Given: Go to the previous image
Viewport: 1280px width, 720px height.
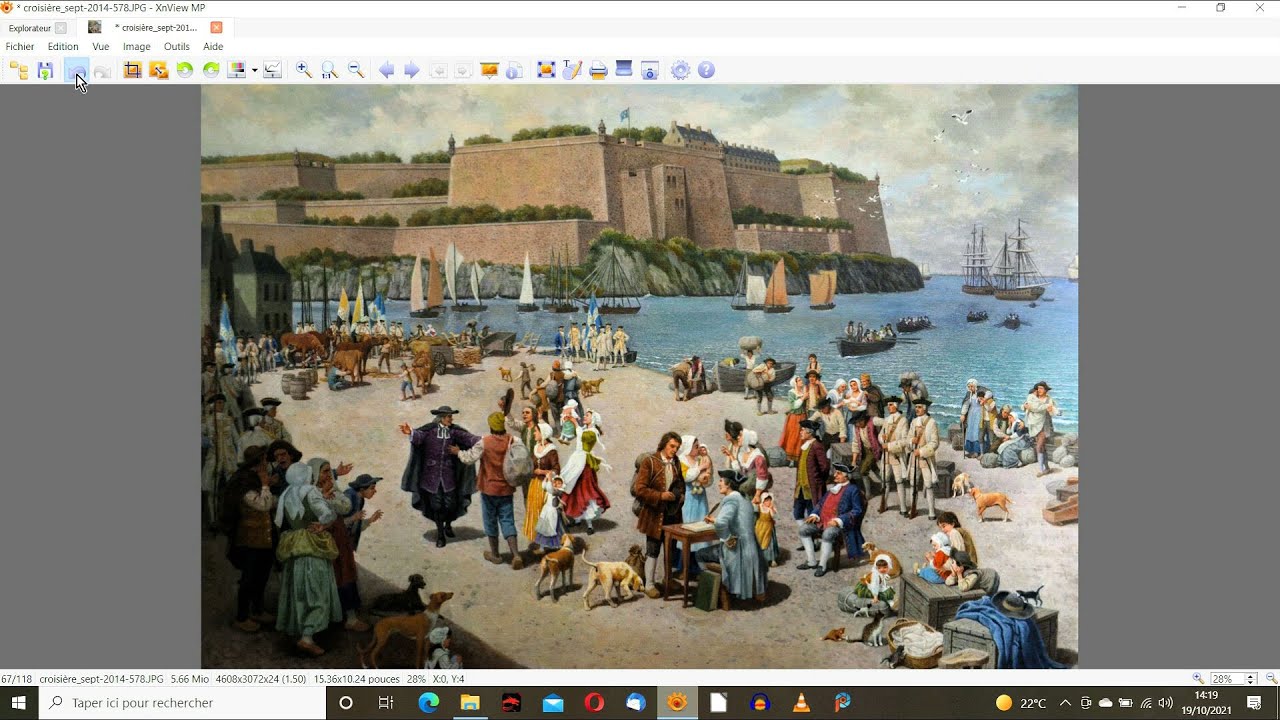Looking at the screenshot, I should pyautogui.click(x=386, y=70).
